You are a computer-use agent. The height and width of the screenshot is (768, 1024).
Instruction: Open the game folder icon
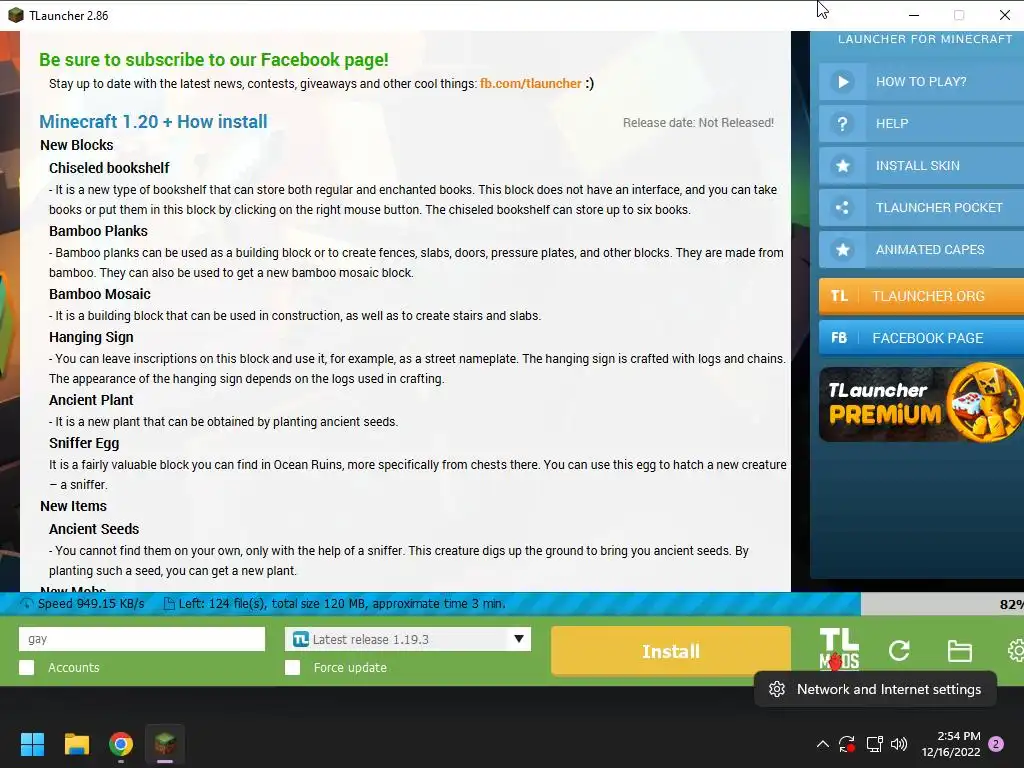[960, 650]
